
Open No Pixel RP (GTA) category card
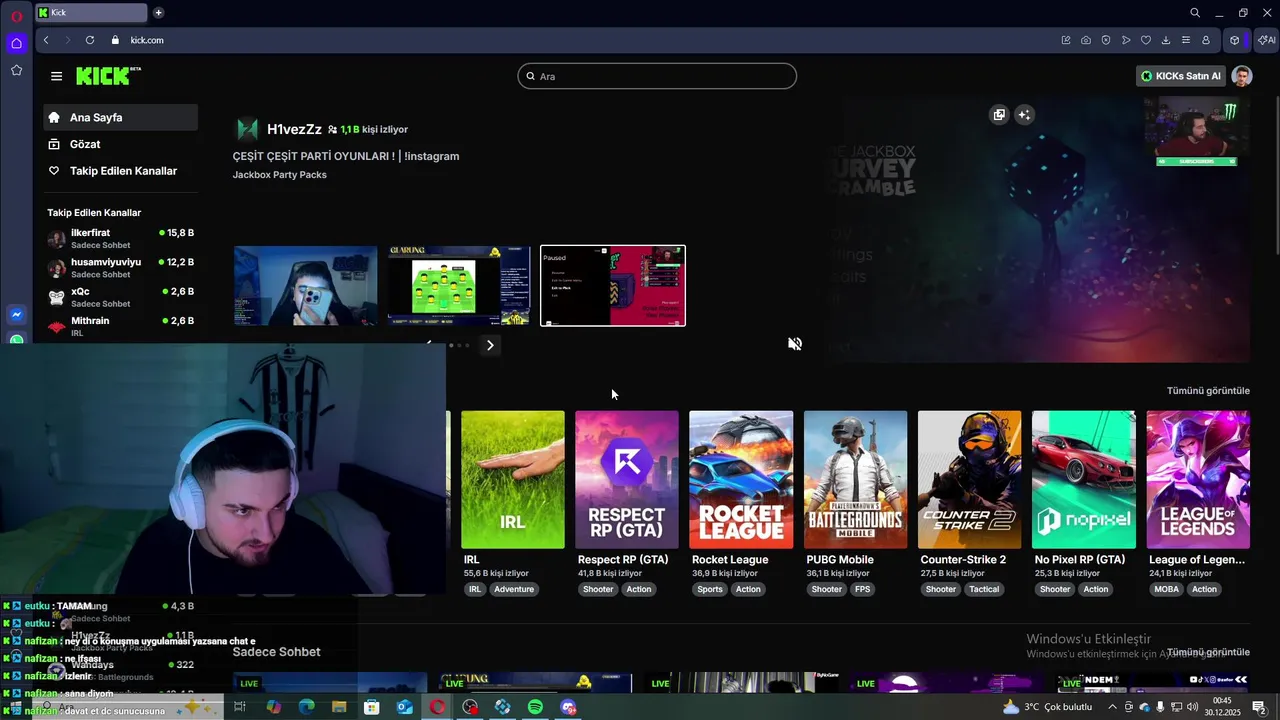pyautogui.click(x=1084, y=480)
